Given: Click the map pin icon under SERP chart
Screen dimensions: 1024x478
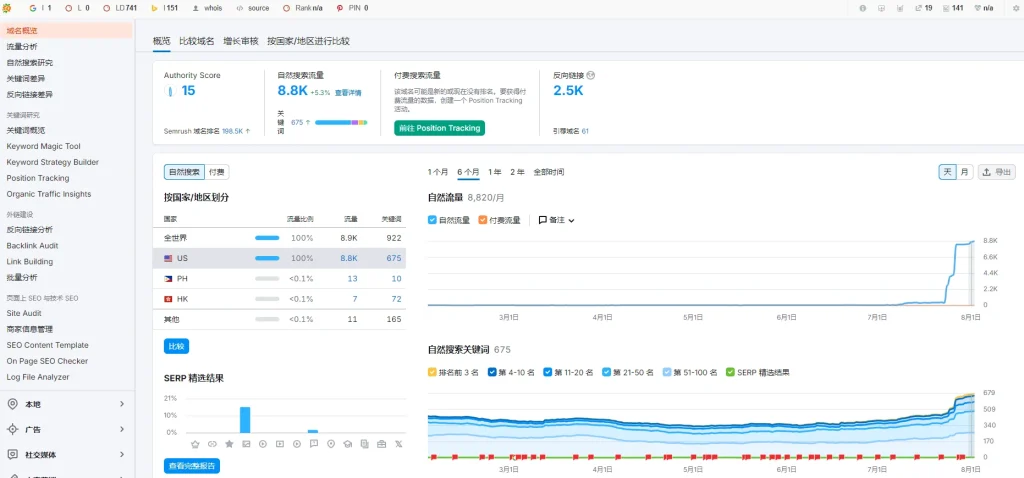Looking at the screenshot, I should 330,444.
